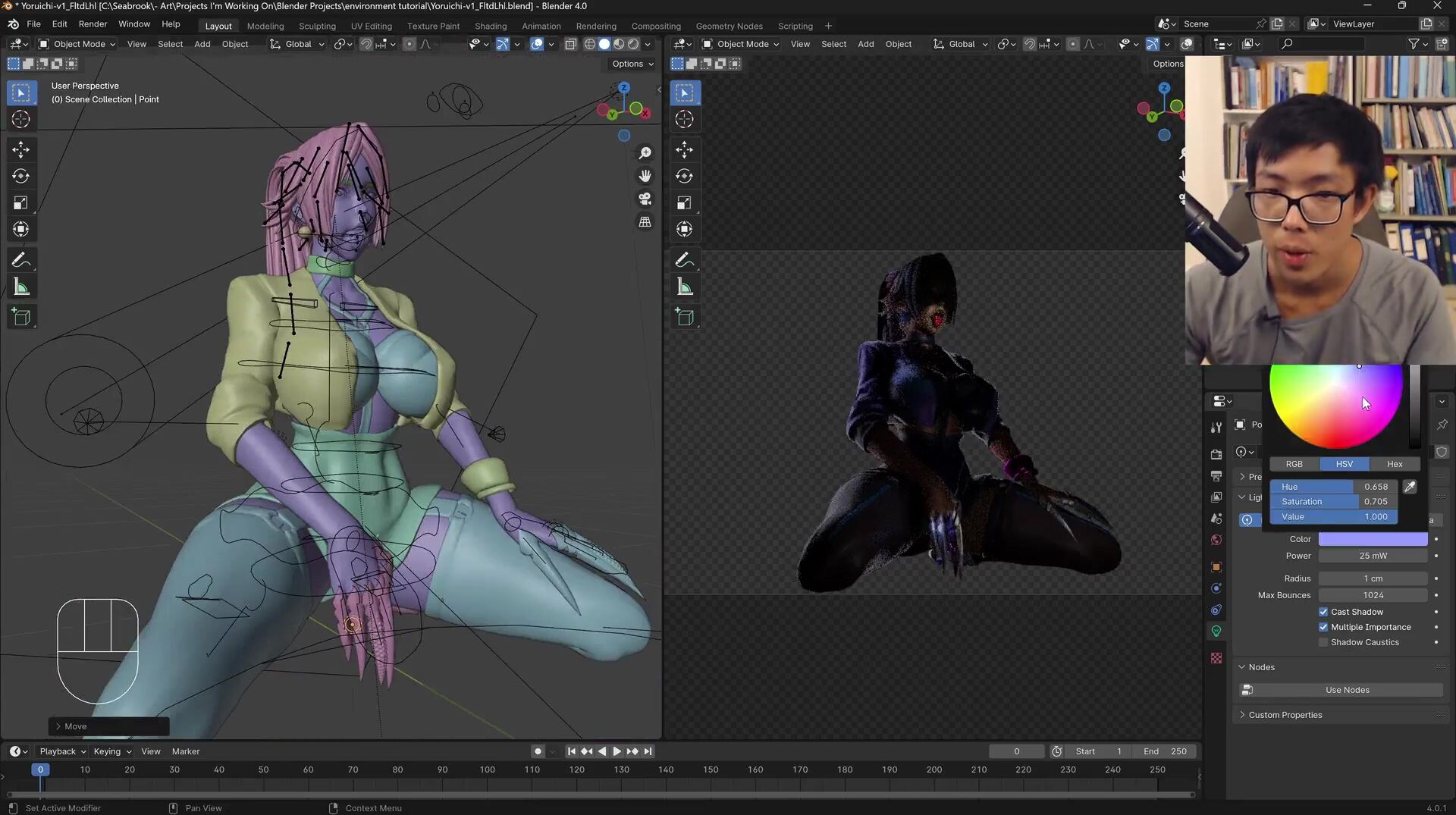Expand the Custom Properties panel
Viewport: 1456px width, 815px height.
click(x=1285, y=715)
